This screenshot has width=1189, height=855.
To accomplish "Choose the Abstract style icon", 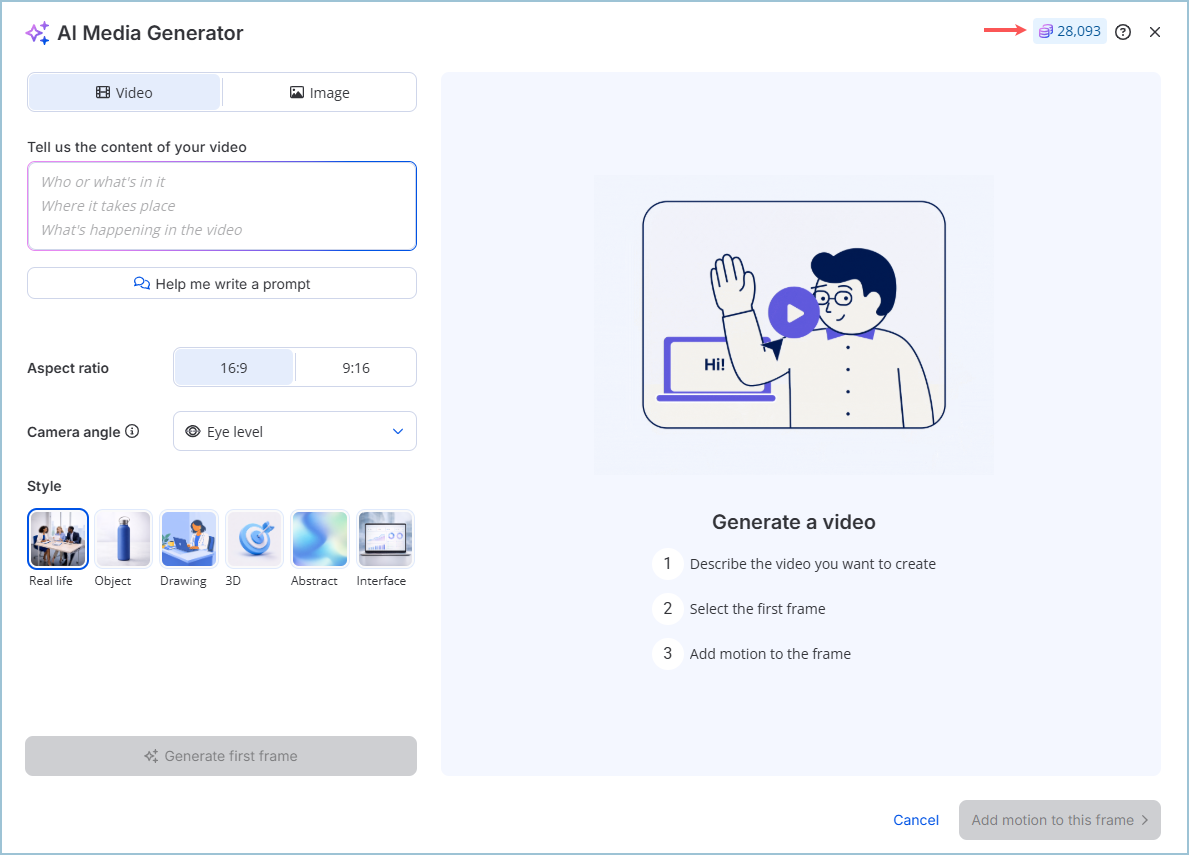I will point(320,539).
